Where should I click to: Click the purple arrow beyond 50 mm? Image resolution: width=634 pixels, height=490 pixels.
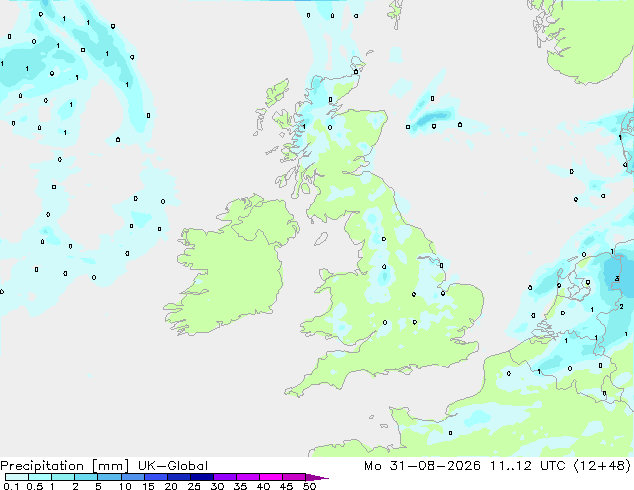pos(317,477)
